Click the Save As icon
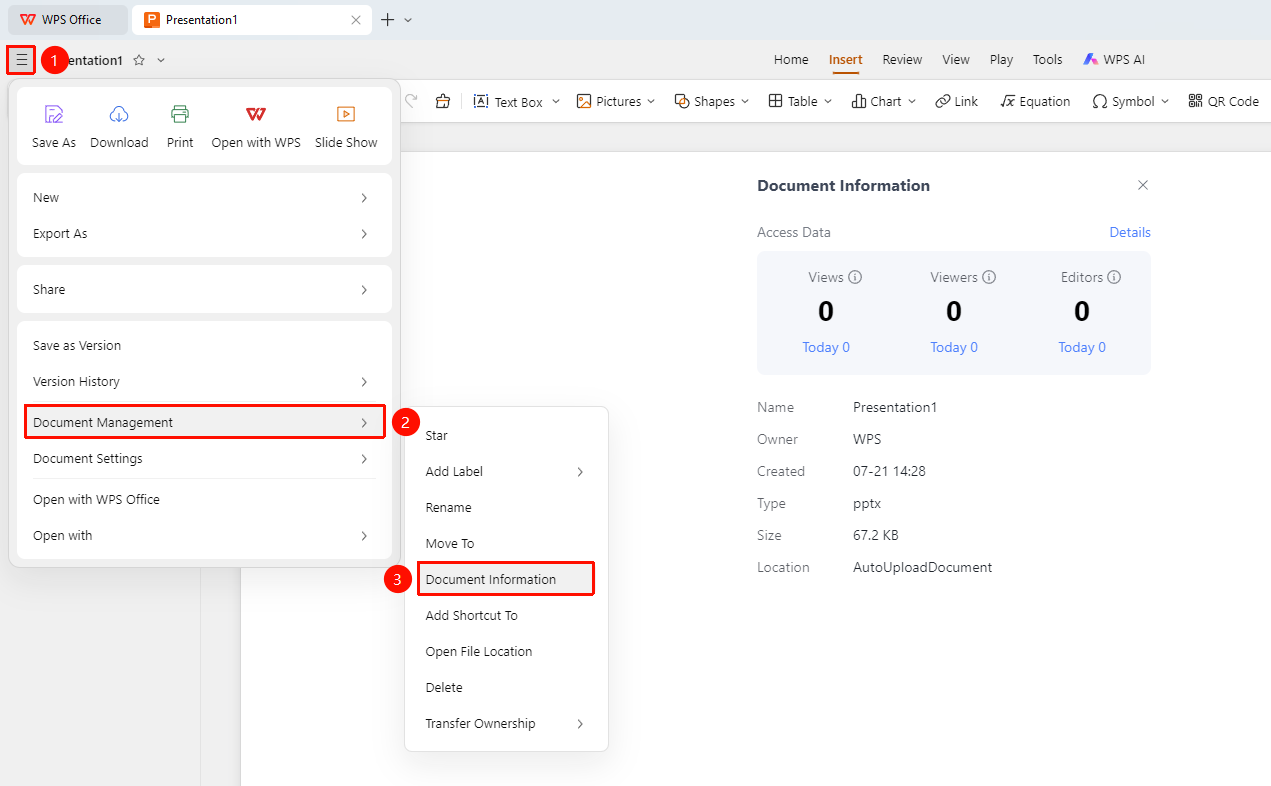Image resolution: width=1271 pixels, height=786 pixels. pos(54,114)
